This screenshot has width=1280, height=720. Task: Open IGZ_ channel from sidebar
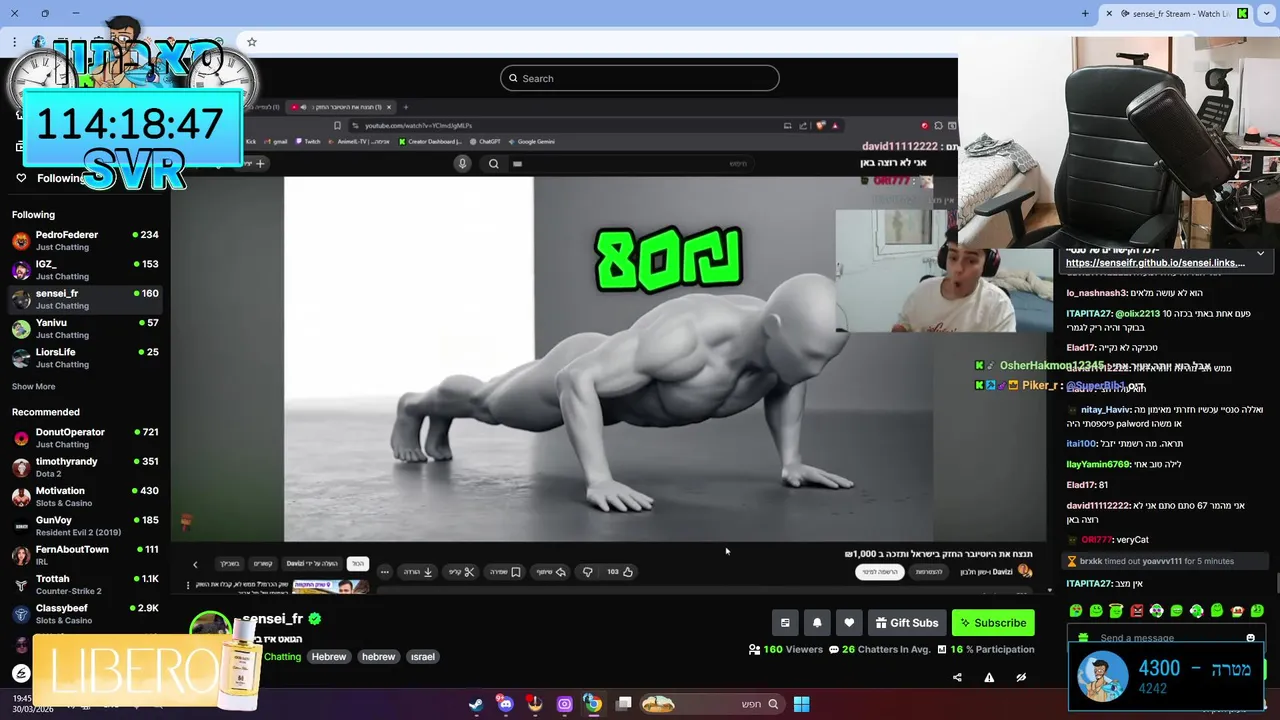(86, 270)
